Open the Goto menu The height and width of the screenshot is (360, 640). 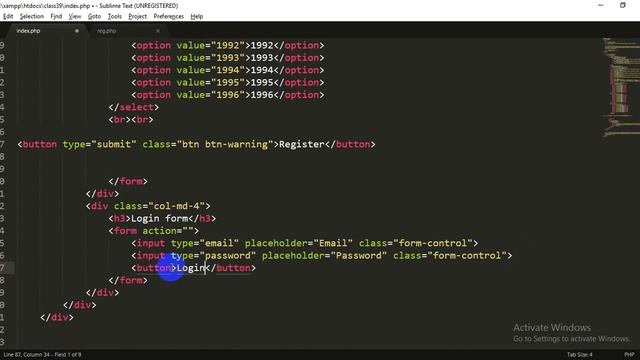[94, 16]
